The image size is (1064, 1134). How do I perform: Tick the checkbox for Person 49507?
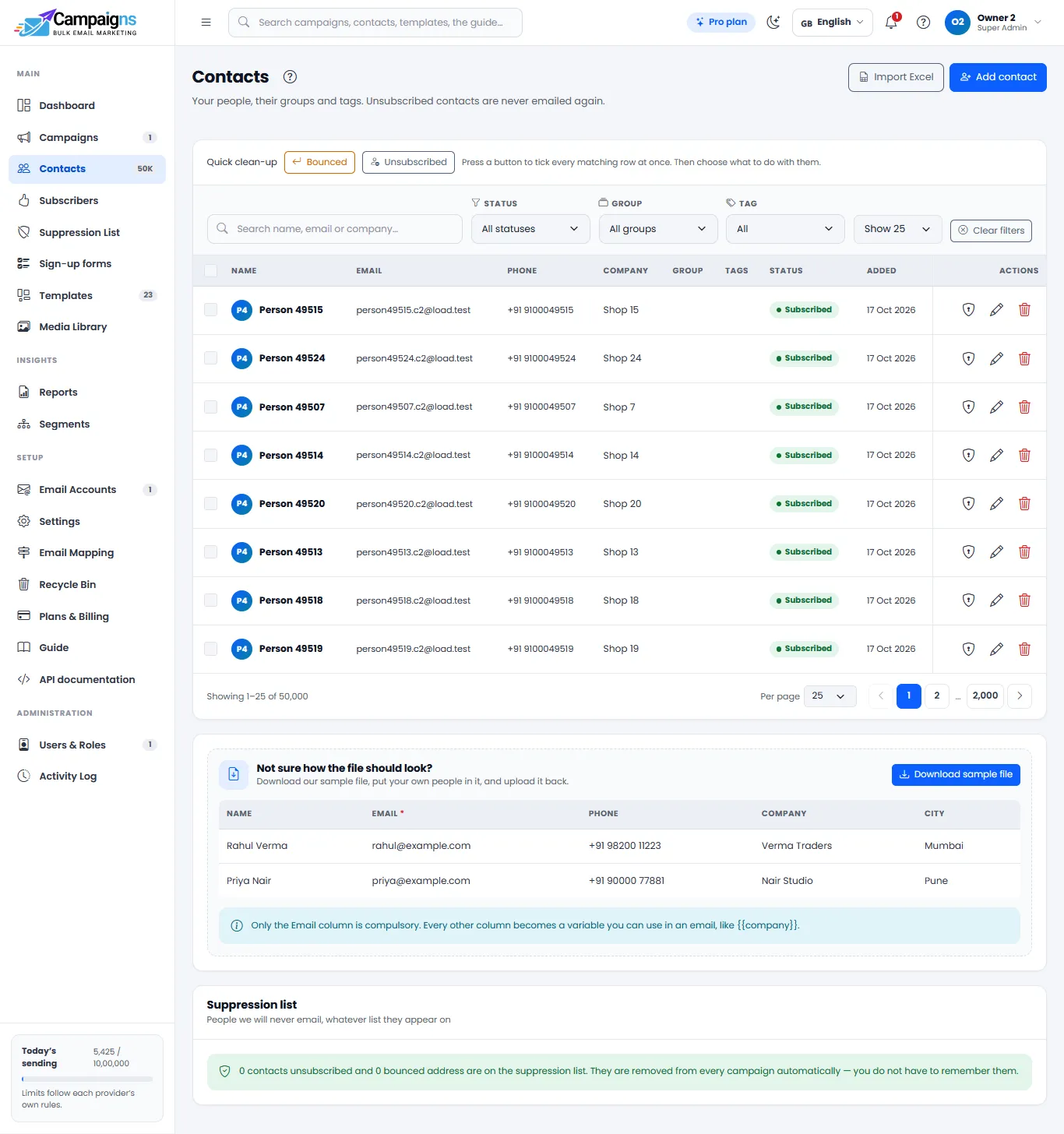[x=210, y=407]
